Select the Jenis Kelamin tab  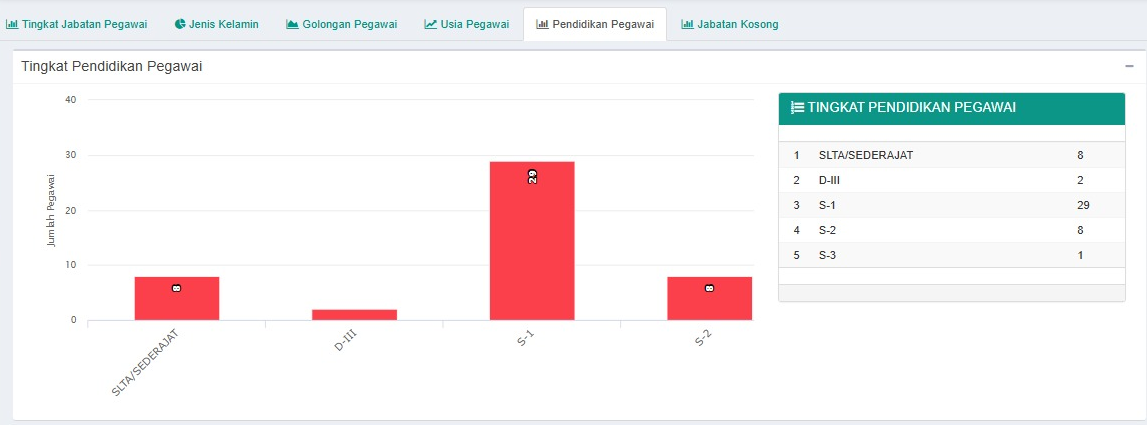224,24
